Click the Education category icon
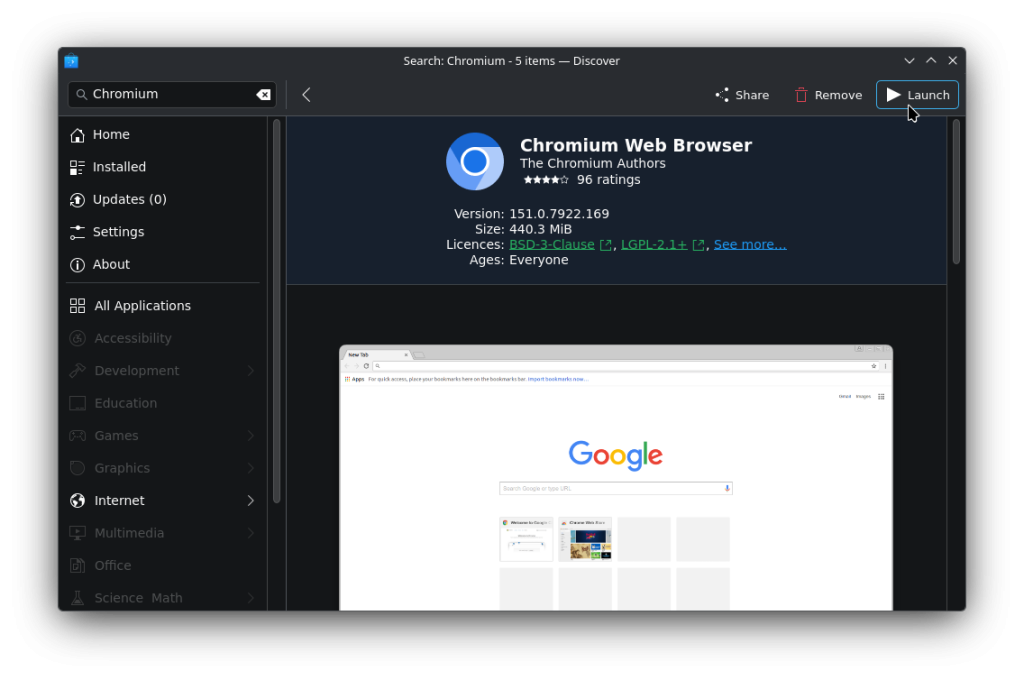The image size is (1024, 680). pos(77,403)
